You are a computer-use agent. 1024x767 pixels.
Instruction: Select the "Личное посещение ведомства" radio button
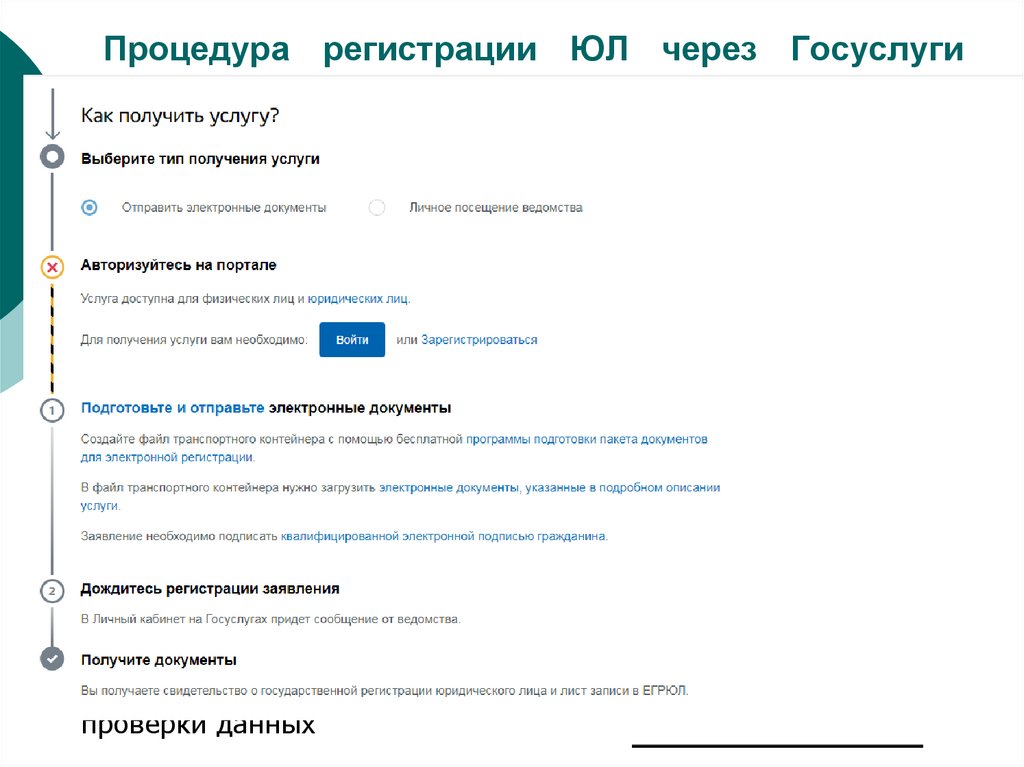pyautogui.click(x=377, y=207)
